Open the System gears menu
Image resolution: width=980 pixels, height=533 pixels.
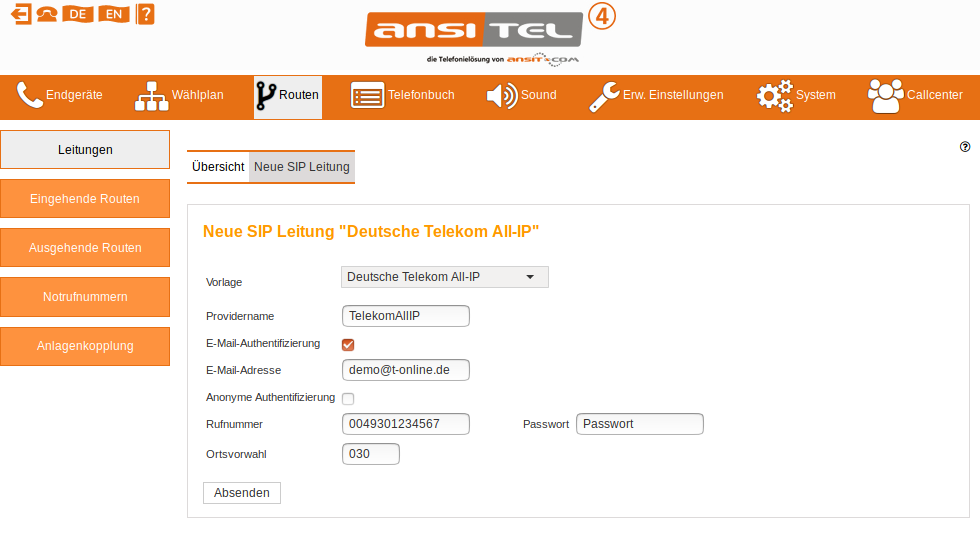[796, 96]
